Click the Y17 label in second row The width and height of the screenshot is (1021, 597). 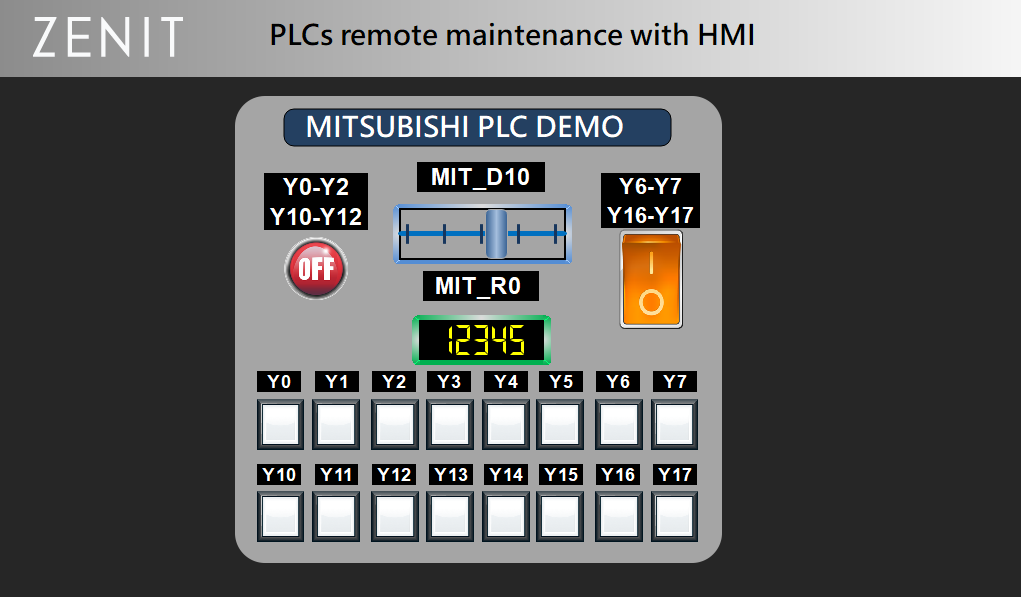pyautogui.click(x=675, y=475)
